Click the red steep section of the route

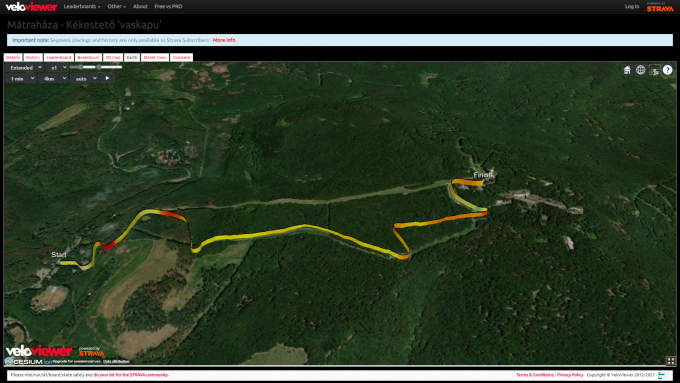109,245
